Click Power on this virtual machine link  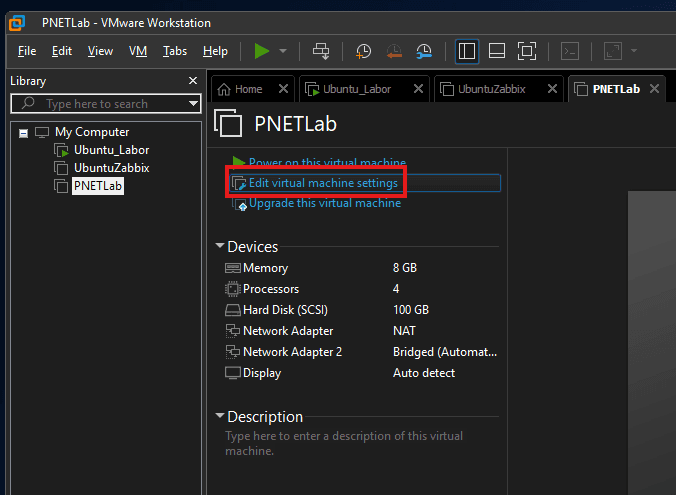(x=327, y=162)
